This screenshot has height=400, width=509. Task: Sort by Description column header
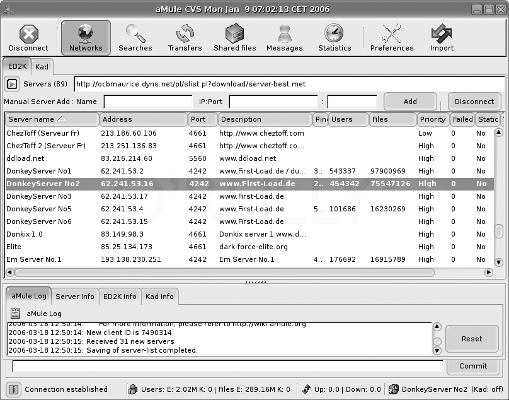pos(265,119)
